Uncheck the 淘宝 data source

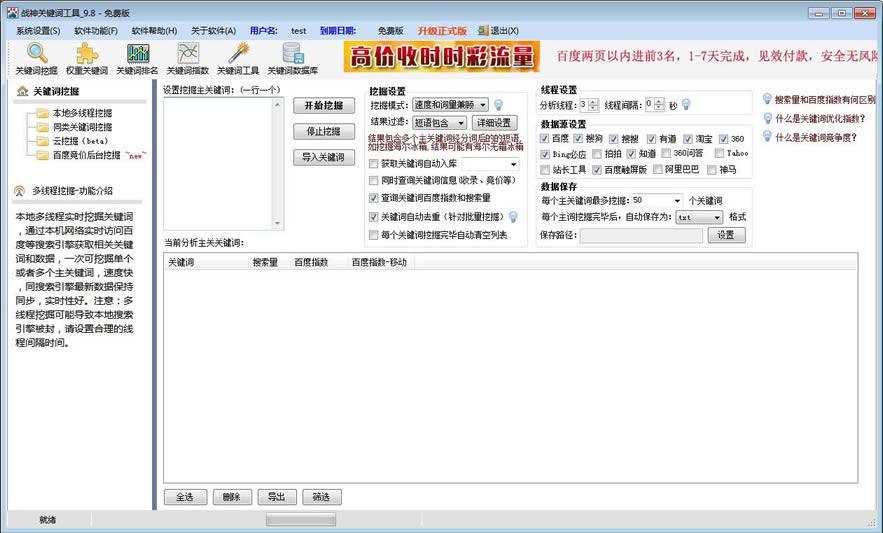[x=688, y=139]
